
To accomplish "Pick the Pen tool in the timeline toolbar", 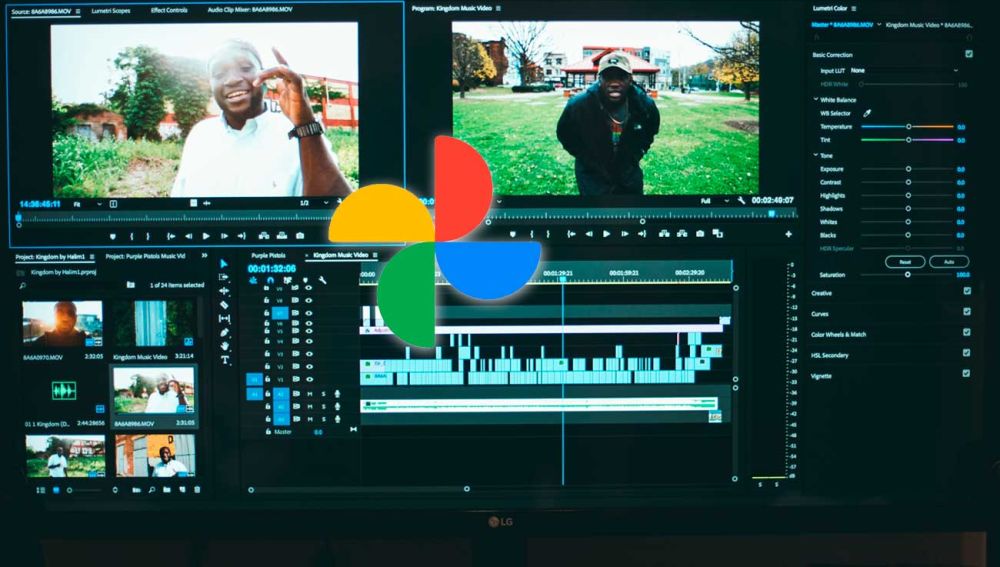I will click(x=224, y=332).
